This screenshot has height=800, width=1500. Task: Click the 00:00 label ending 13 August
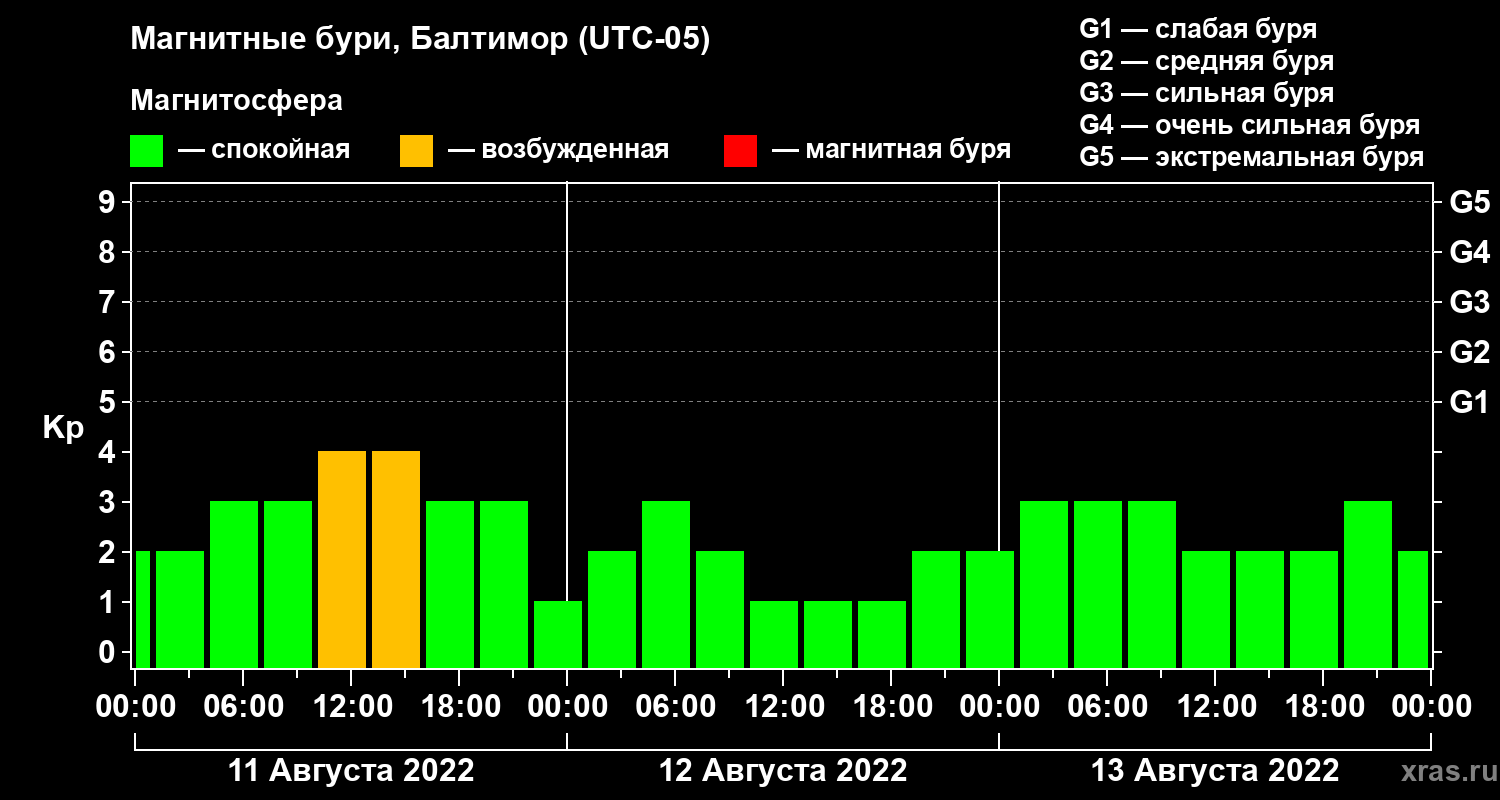[1431, 706]
